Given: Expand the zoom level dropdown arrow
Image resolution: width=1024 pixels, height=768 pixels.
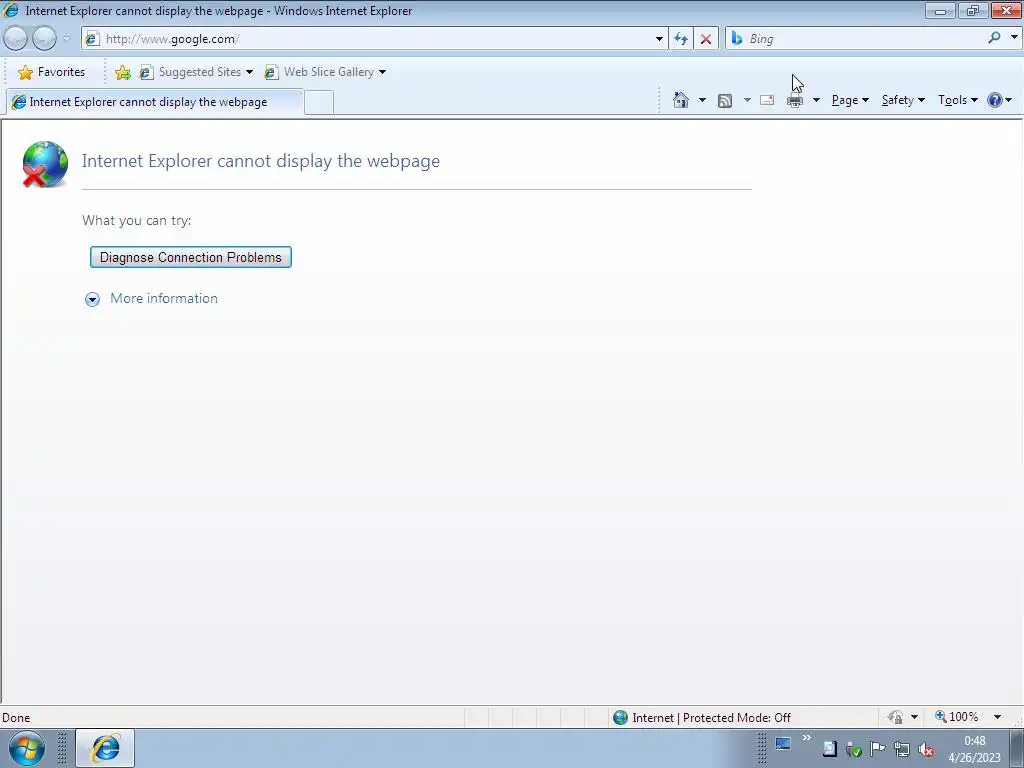Looking at the screenshot, I should [x=997, y=717].
